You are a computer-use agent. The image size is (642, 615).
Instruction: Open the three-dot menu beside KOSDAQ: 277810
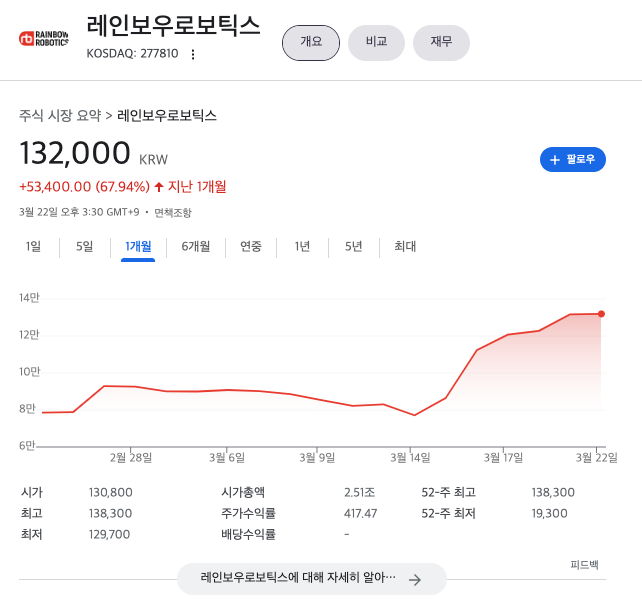click(x=193, y=54)
